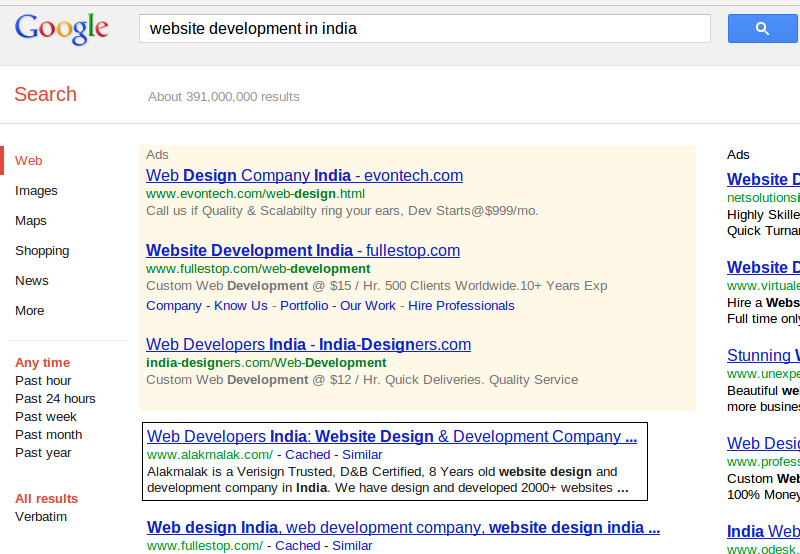Click the Portfolio sitelink
Image resolution: width=800 pixels, height=554 pixels.
304,306
